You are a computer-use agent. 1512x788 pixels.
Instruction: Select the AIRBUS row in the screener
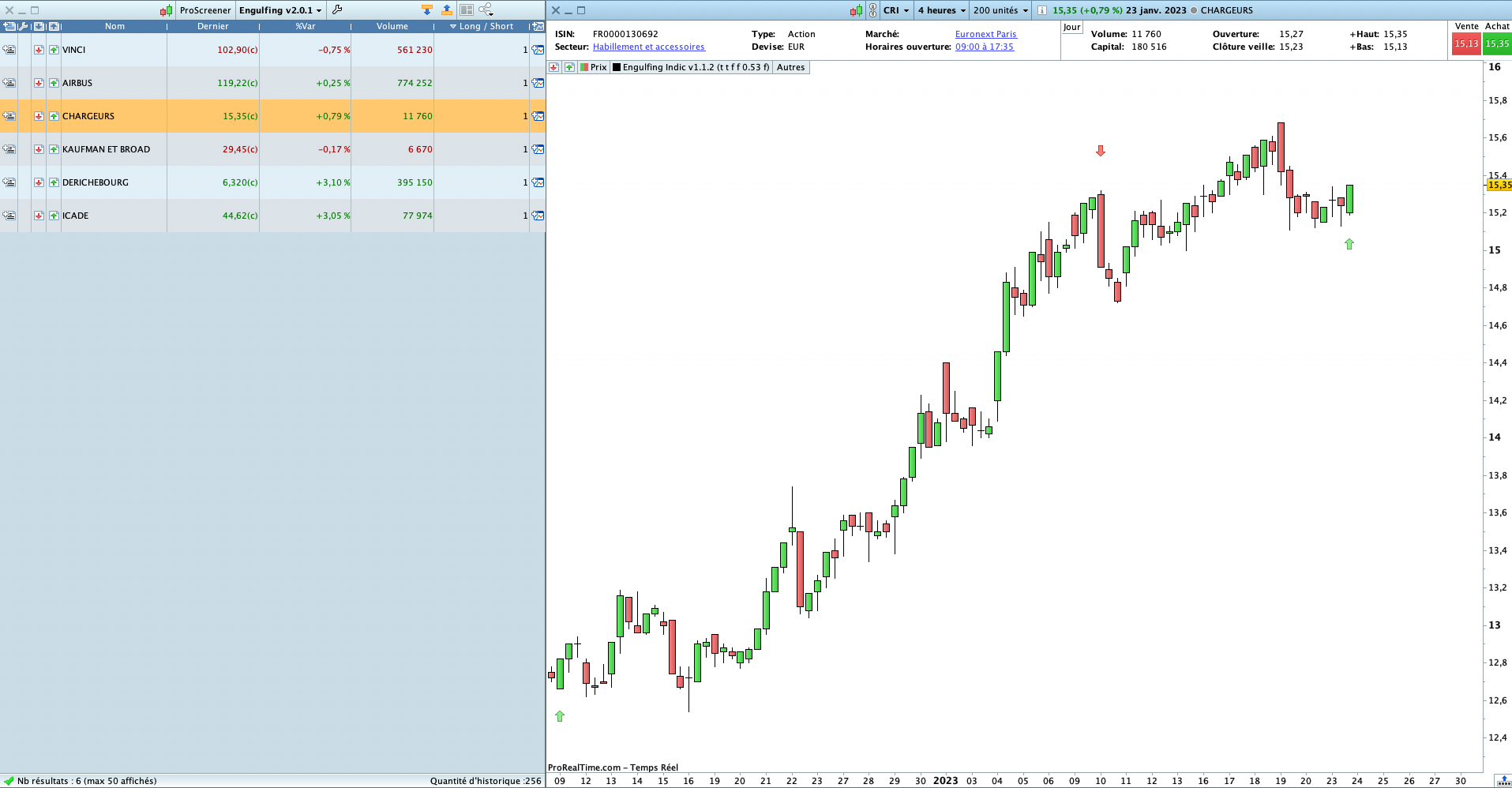(272, 83)
